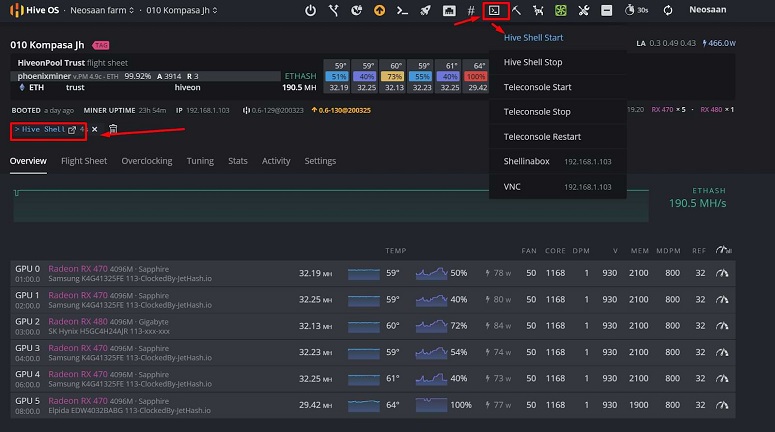Open the remote shell terminal icon menu

[494, 11]
